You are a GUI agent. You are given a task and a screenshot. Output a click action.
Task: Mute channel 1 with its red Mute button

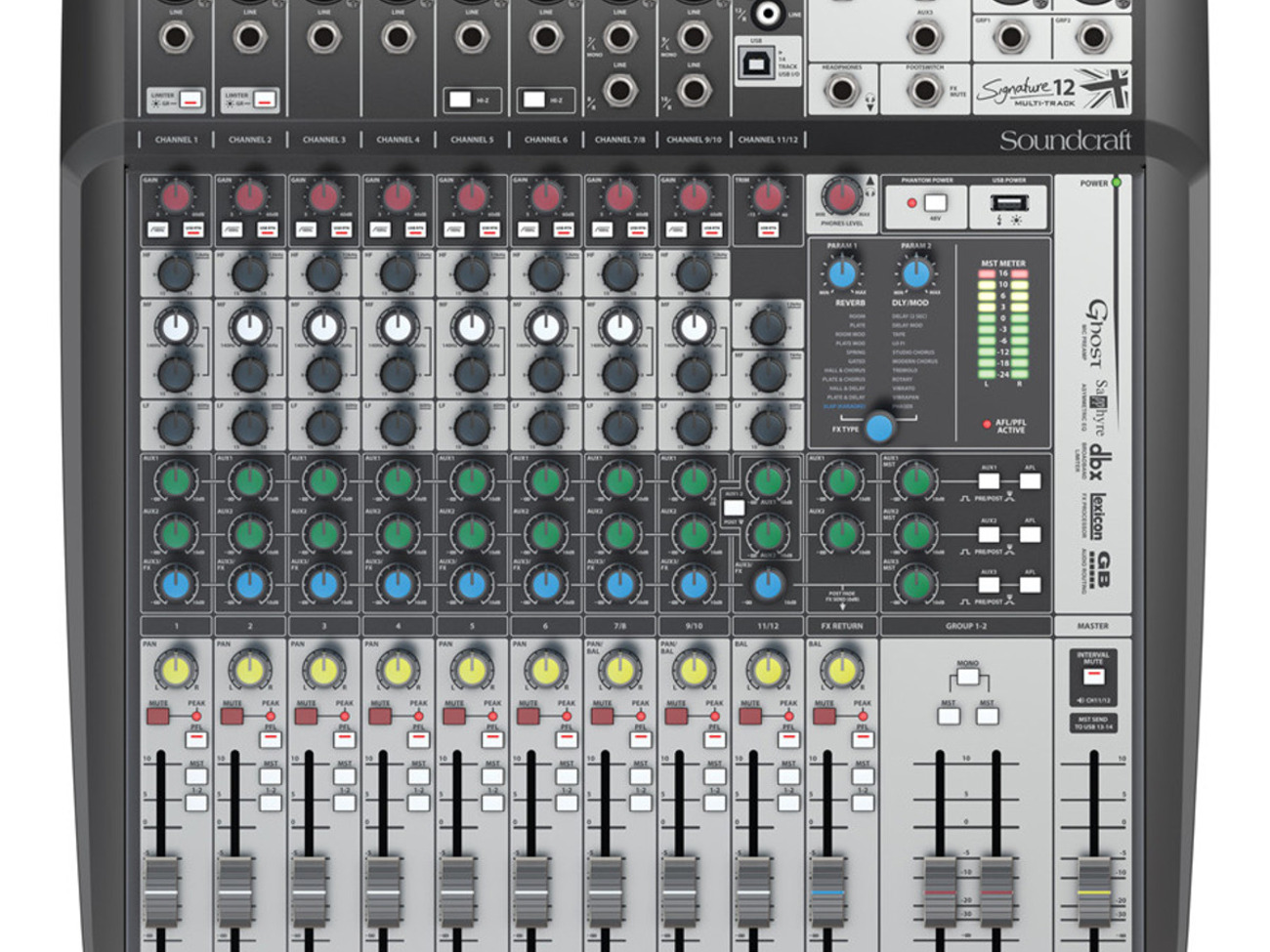point(157,717)
